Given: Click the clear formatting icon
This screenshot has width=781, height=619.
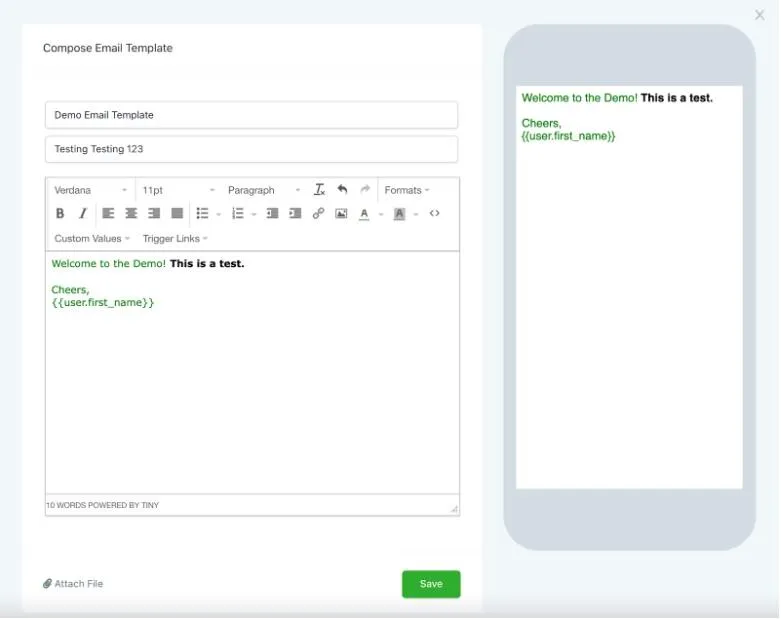Looking at the screenshot, I should (x=319, y=190).
